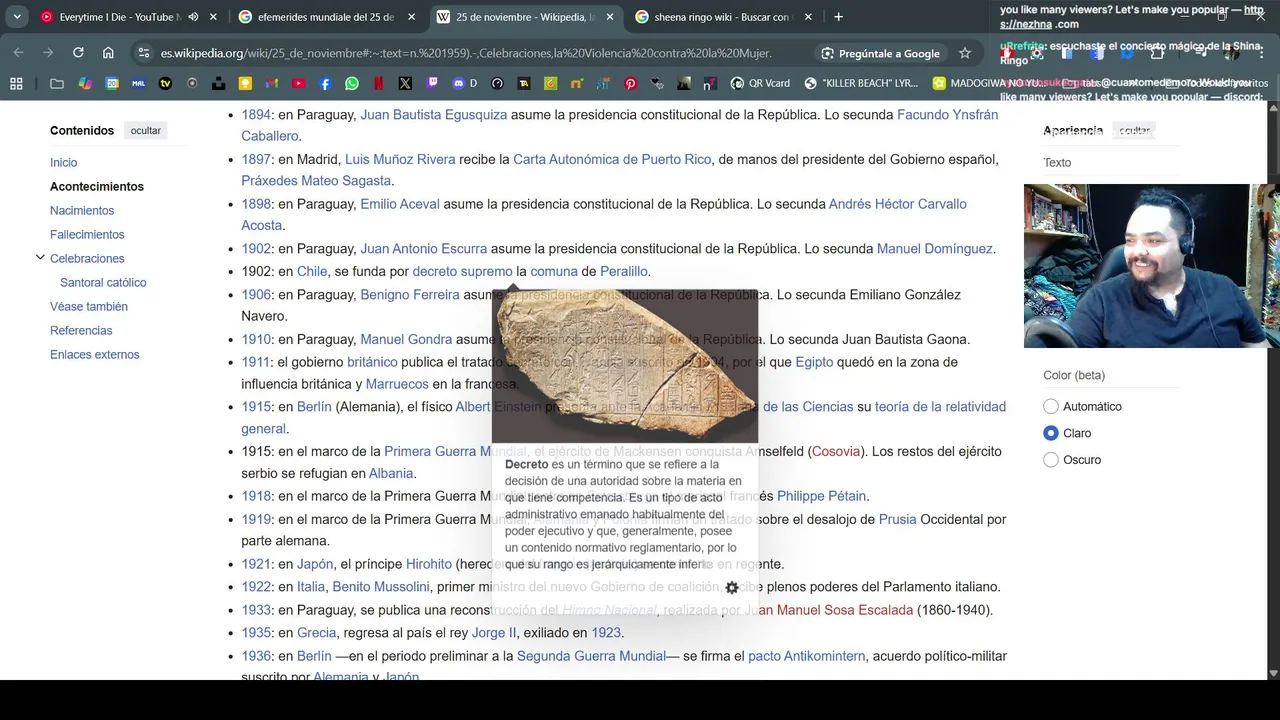Screen dimensions: 1280x720
Task: Click the Pregúntale a Google button
Action: pos(881,53)
